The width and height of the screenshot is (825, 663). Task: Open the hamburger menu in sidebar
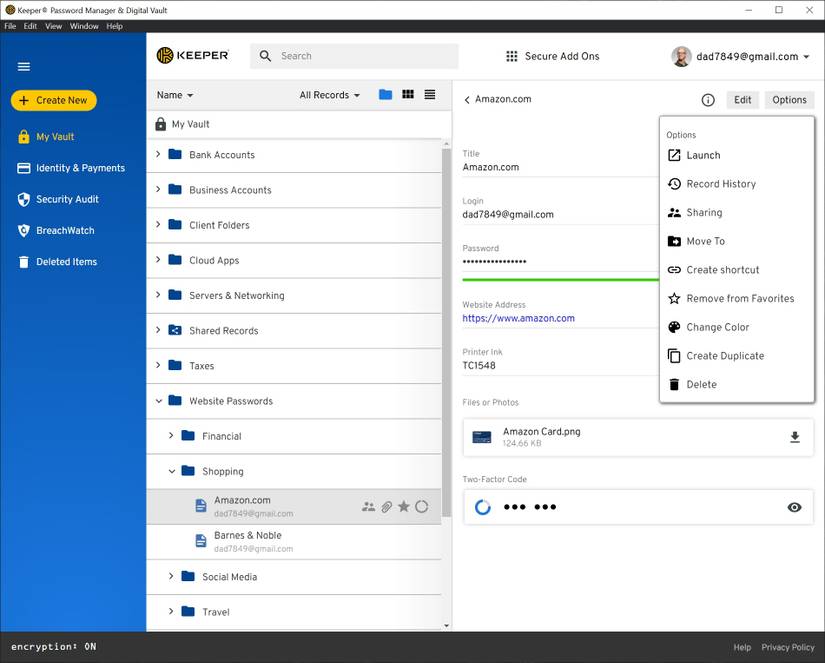click(24, 67)
